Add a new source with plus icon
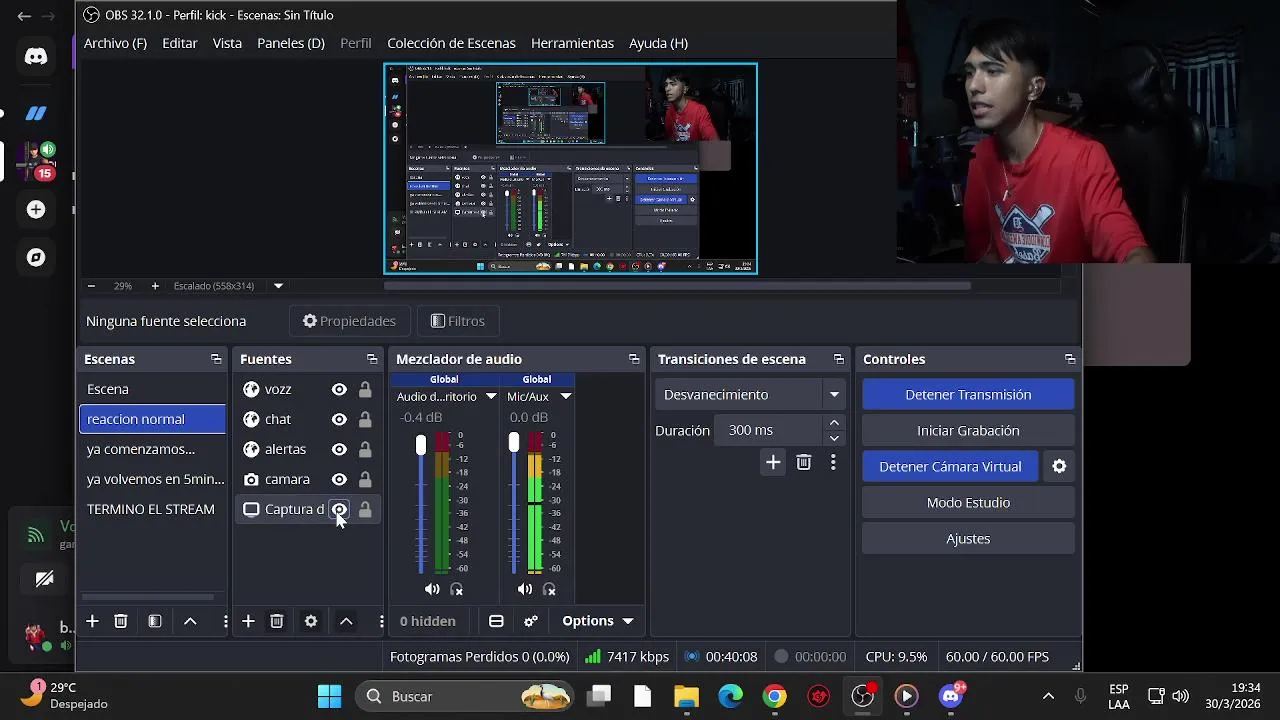This screenshot has height=720, width=1280. click(248, 621)
